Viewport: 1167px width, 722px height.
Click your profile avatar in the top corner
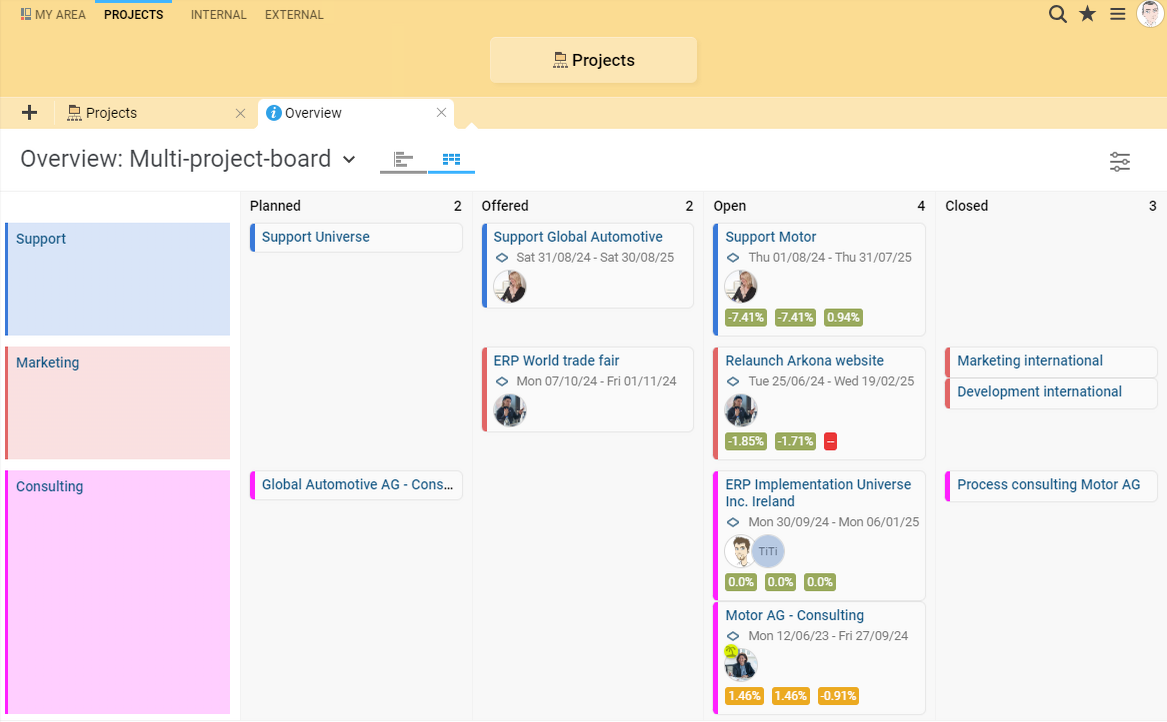pyautogui.click(x=1150, y=14)
